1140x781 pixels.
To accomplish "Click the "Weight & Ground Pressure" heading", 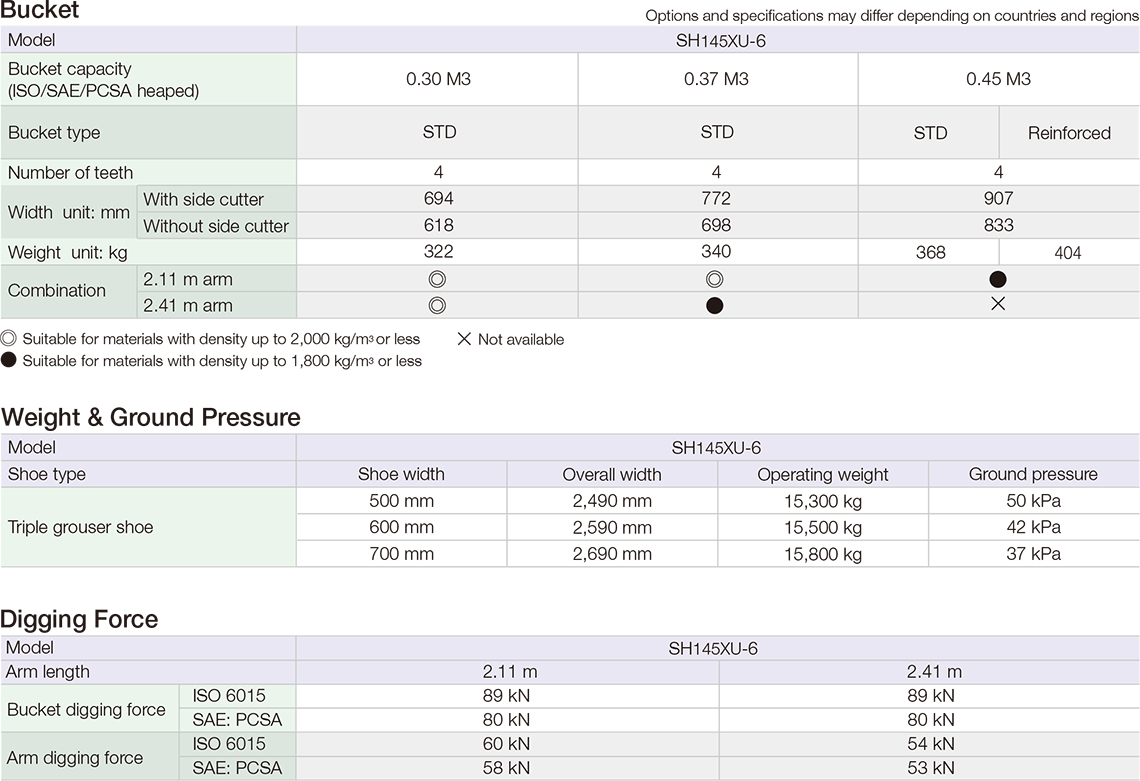I will tap(151, 417).
